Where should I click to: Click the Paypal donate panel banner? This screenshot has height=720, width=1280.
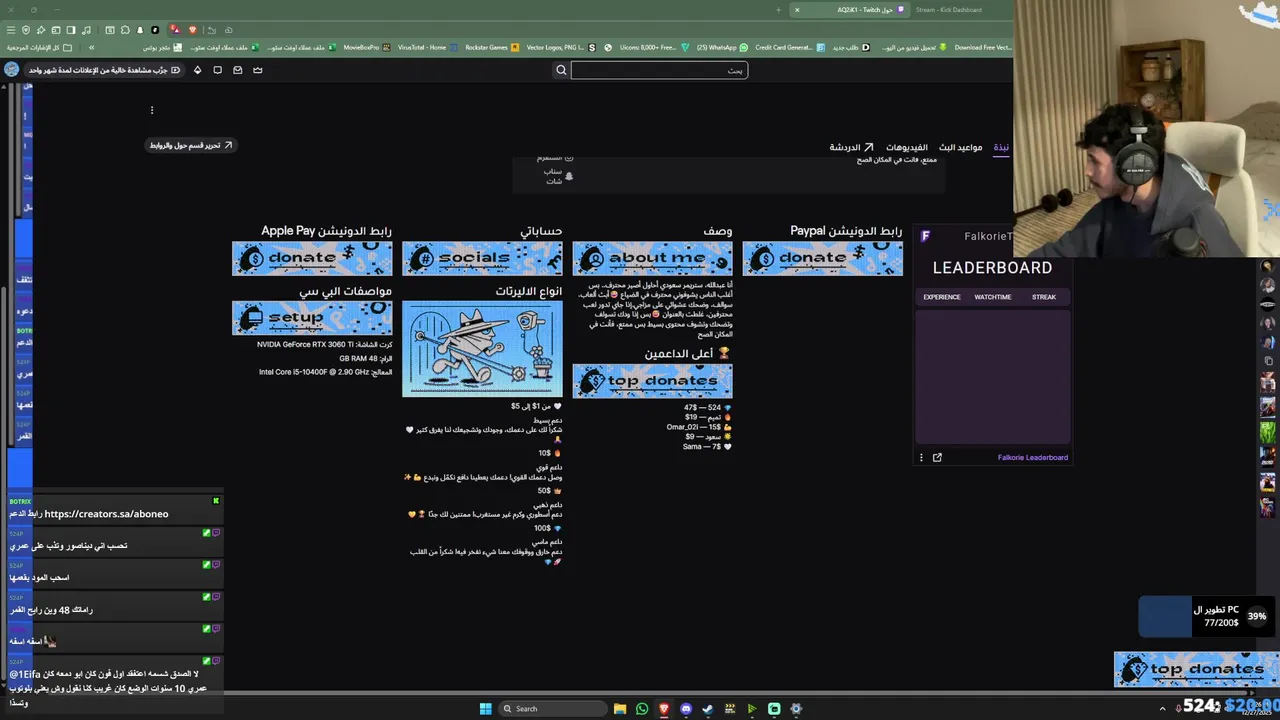[822, 258]
